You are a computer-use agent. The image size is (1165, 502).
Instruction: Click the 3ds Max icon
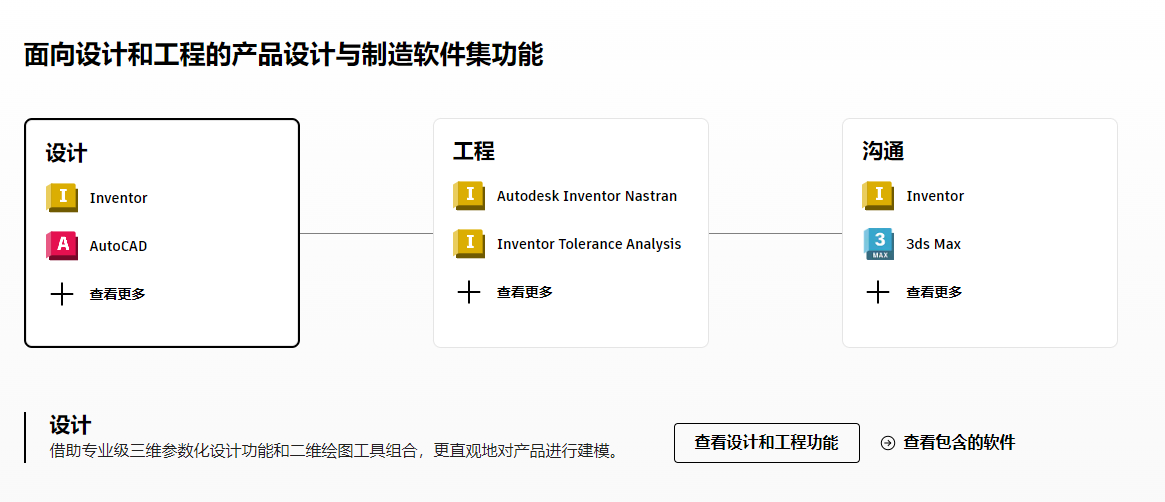point(878,244)
